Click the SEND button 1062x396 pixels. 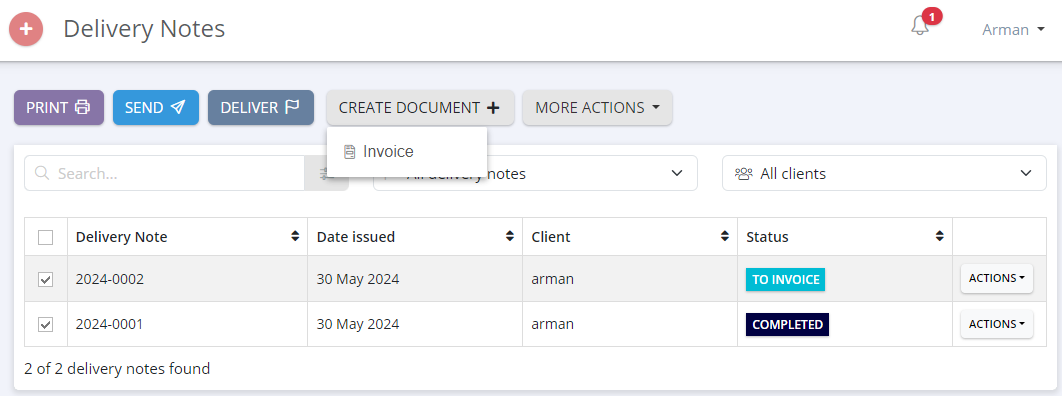(156, 108)
